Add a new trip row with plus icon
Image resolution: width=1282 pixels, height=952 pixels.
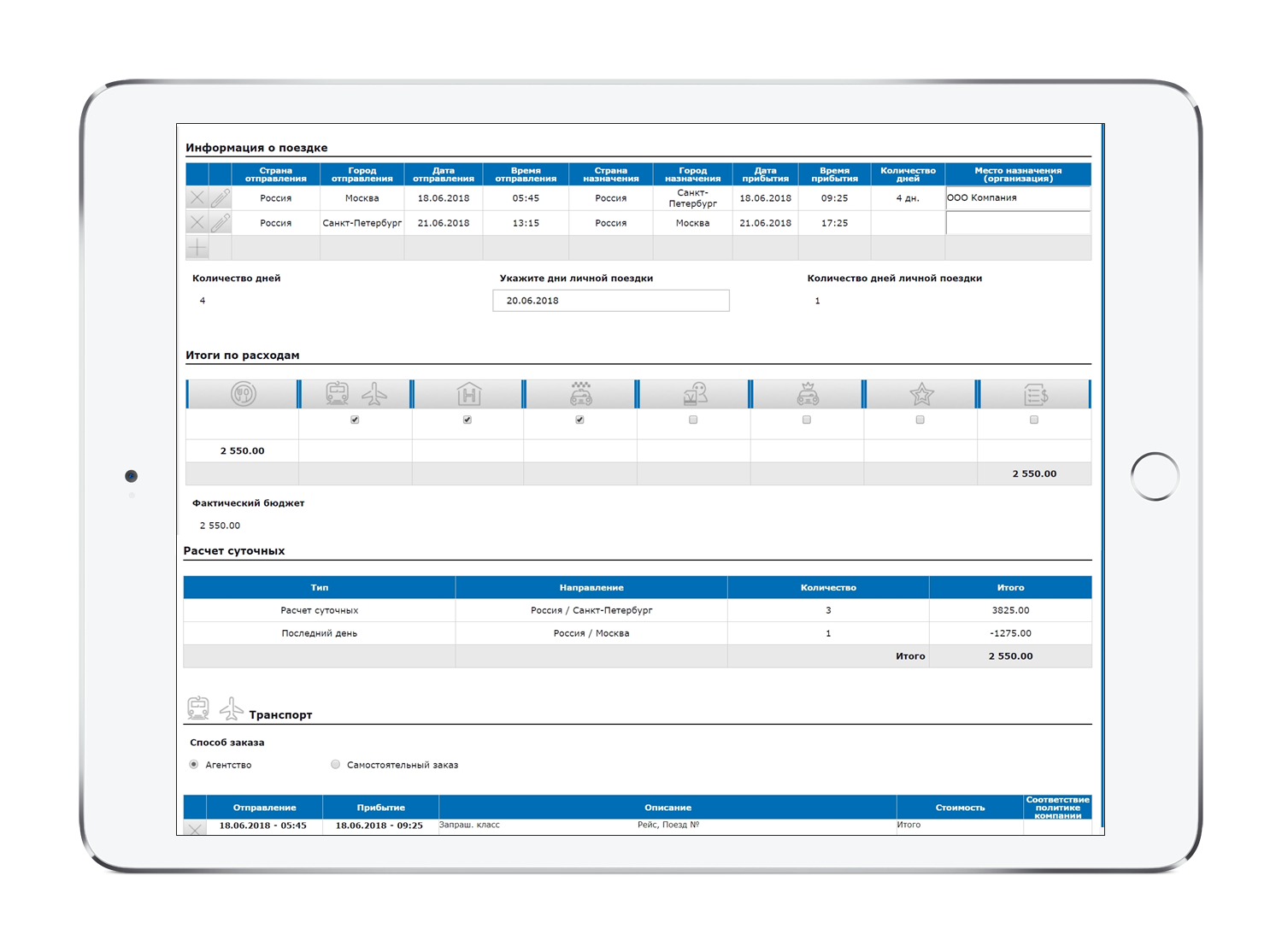pos(197,248)
